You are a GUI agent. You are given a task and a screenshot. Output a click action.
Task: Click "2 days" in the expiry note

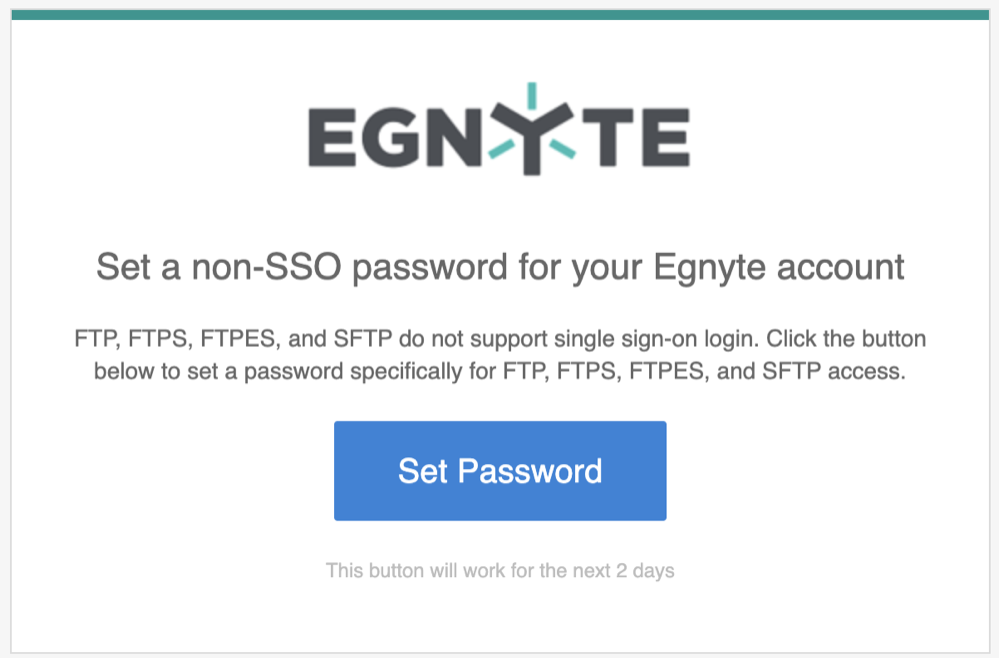coord(645,571)
